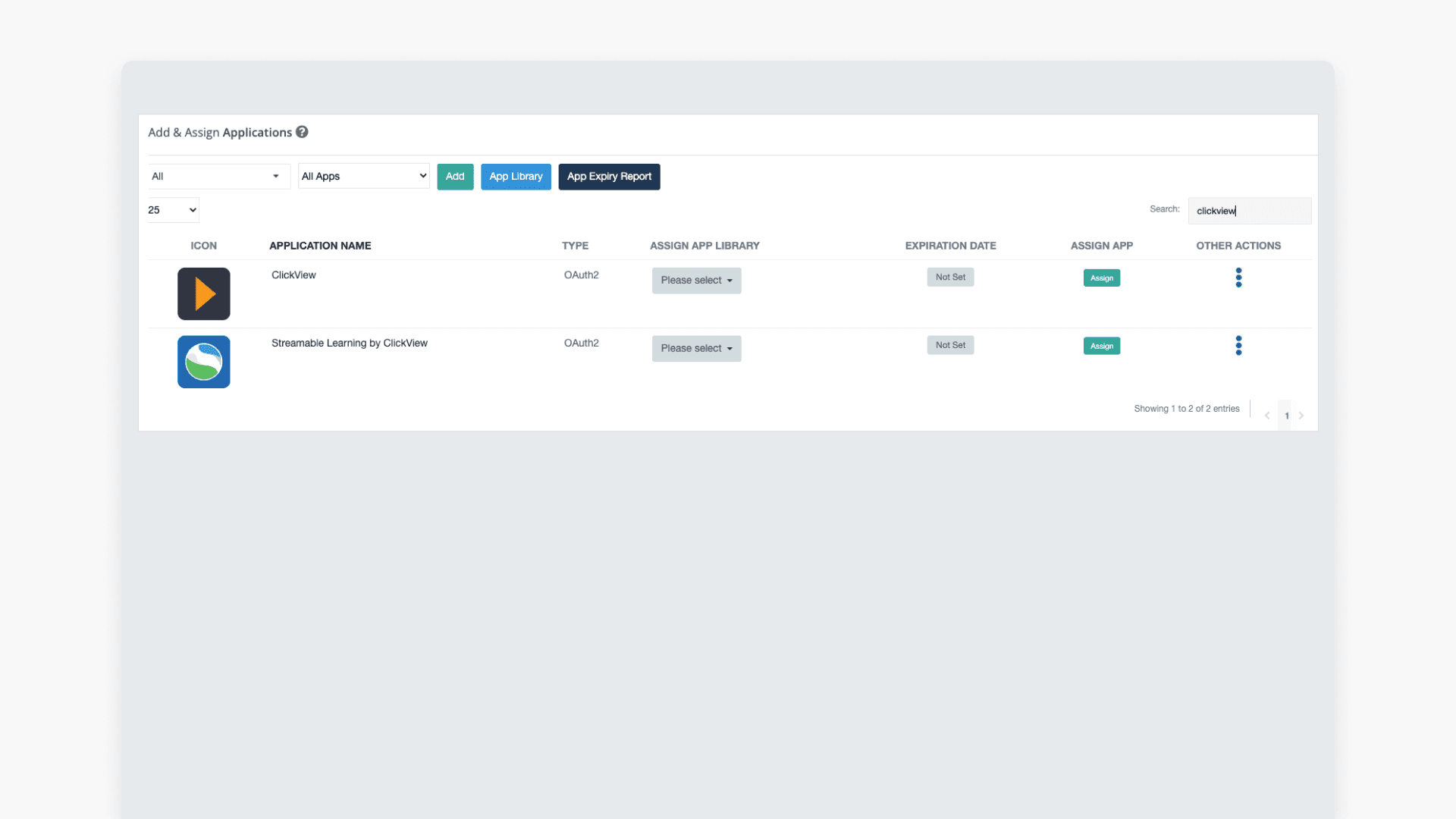1456x819 pixels.
Task: Open the All filter dropdown
Action: (218, 177)
